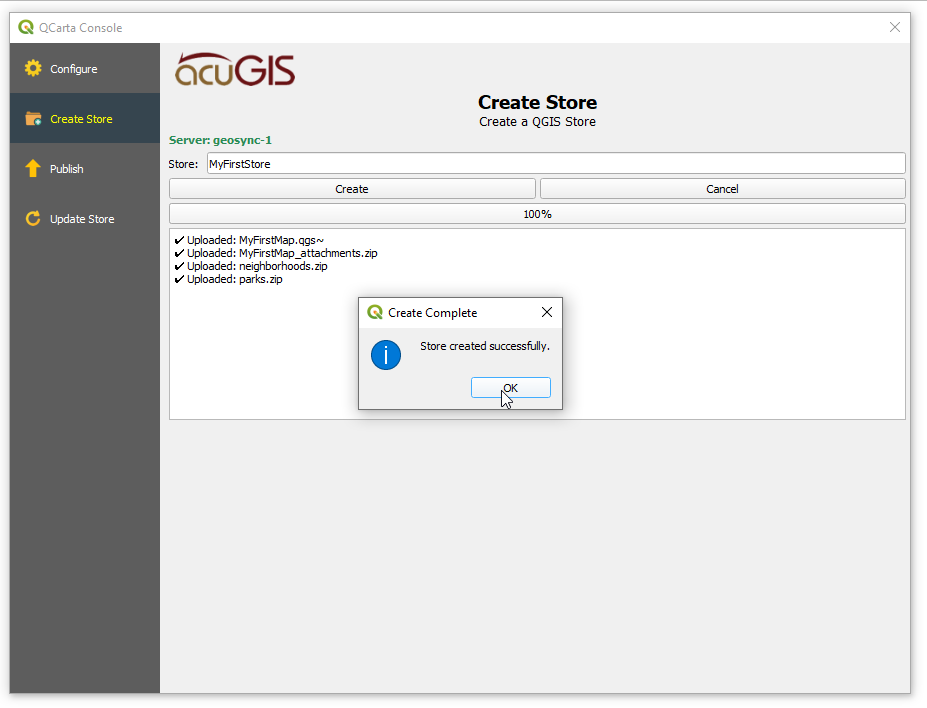Select the Create Store sidebar label
The height and width of the screenshot is (708, 927).
coord(81,119)
